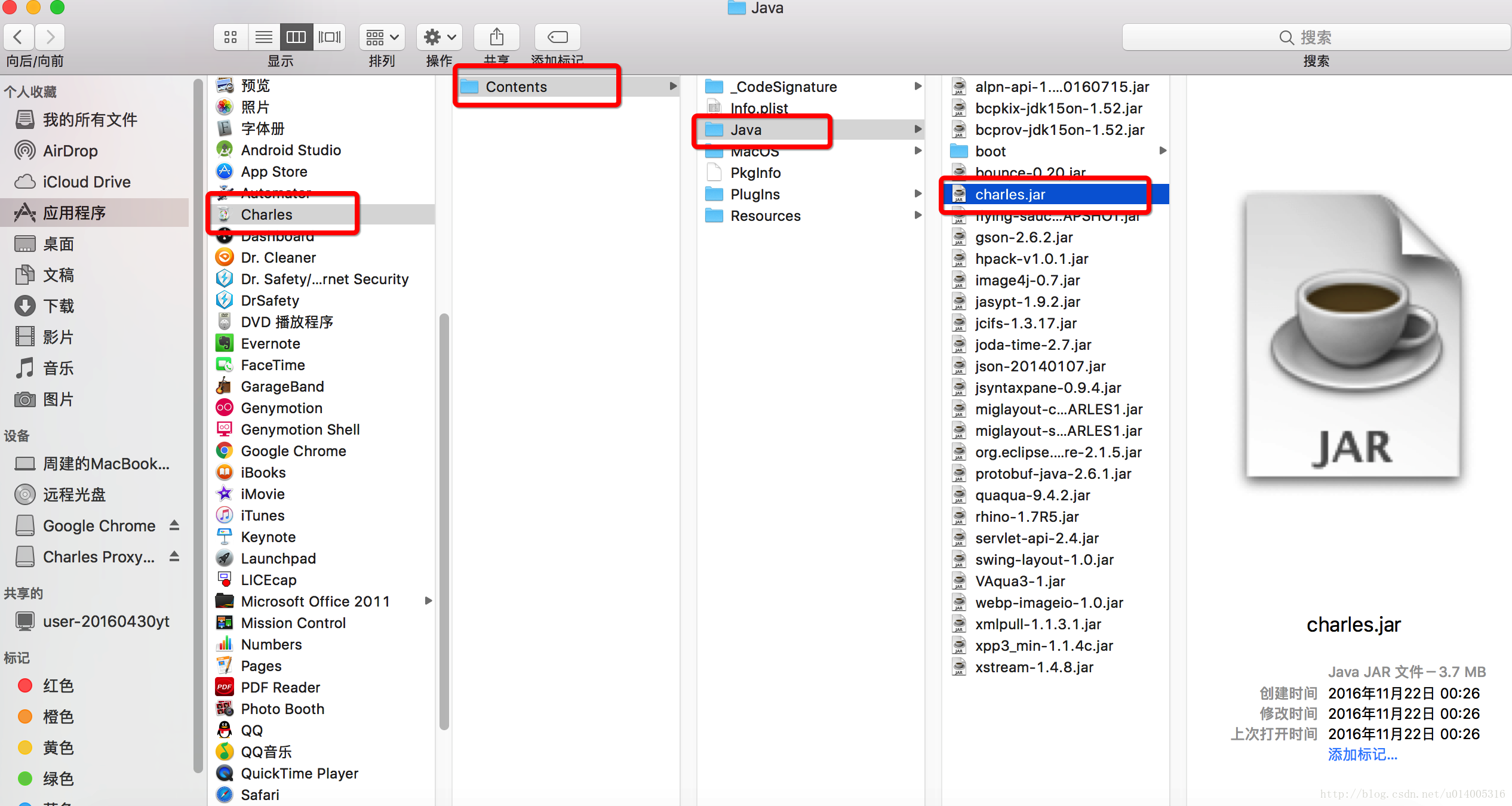Select QuickTime Player application
1512x806 pixels.
(322, 773)
